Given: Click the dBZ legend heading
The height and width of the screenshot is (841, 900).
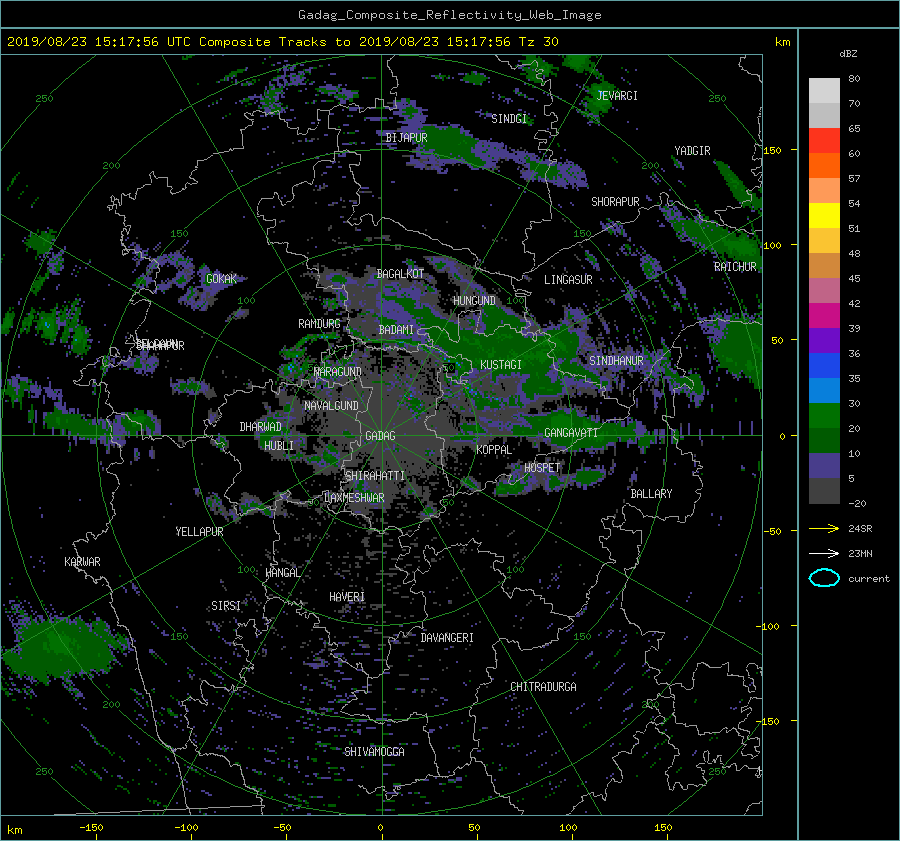Looking at the screenshot, I should click(x=848, y=53).
